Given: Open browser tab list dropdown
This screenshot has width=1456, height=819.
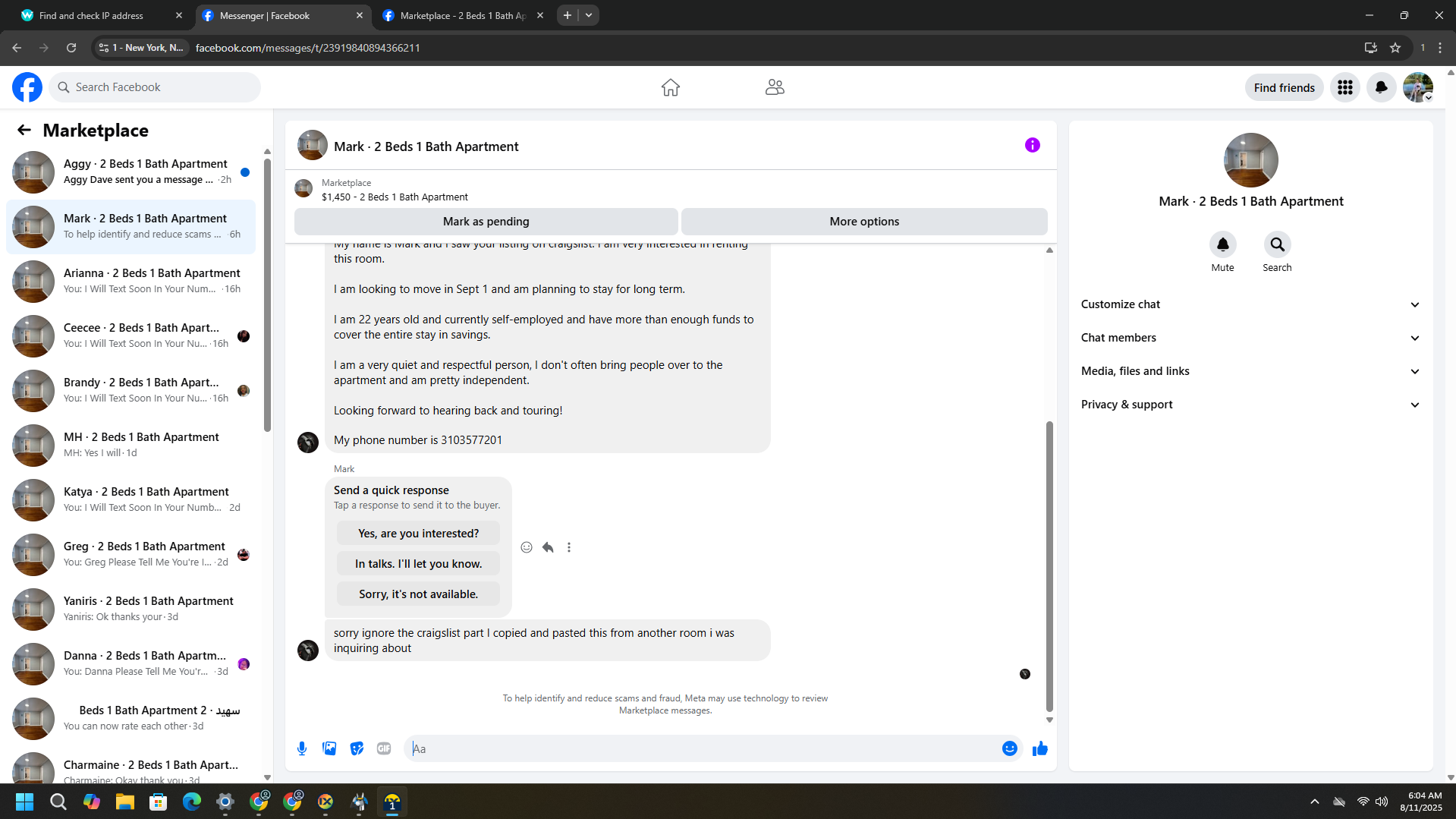Looking at the screenshot, I should click(x=589, y=15).
